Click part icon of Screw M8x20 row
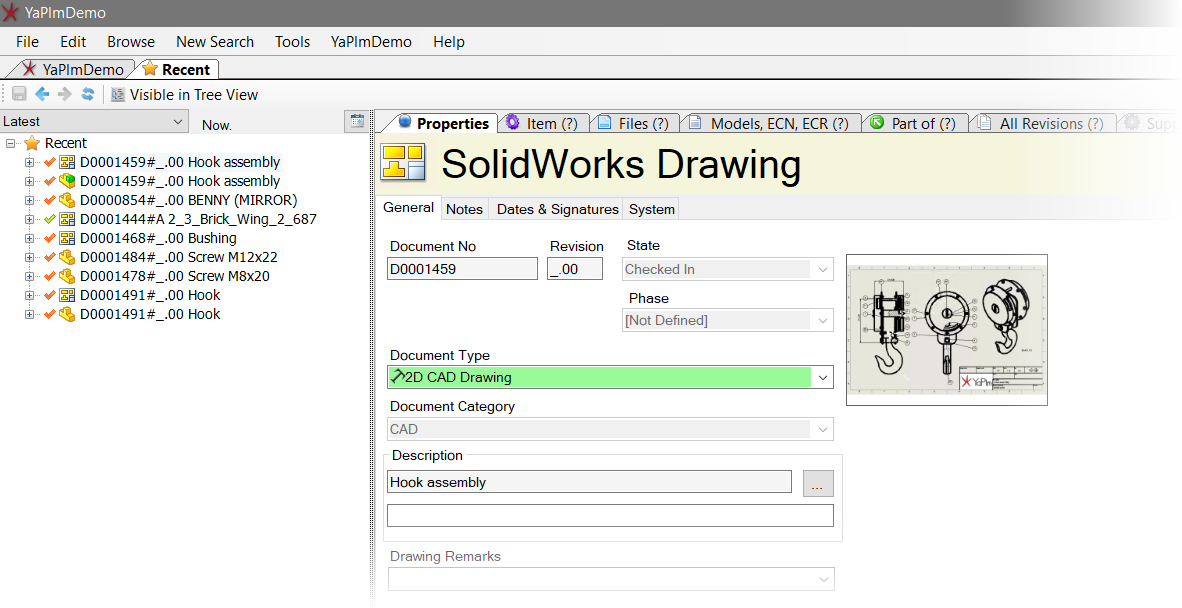This screenshot has height=608, width=1182. (x=67, y=276)
